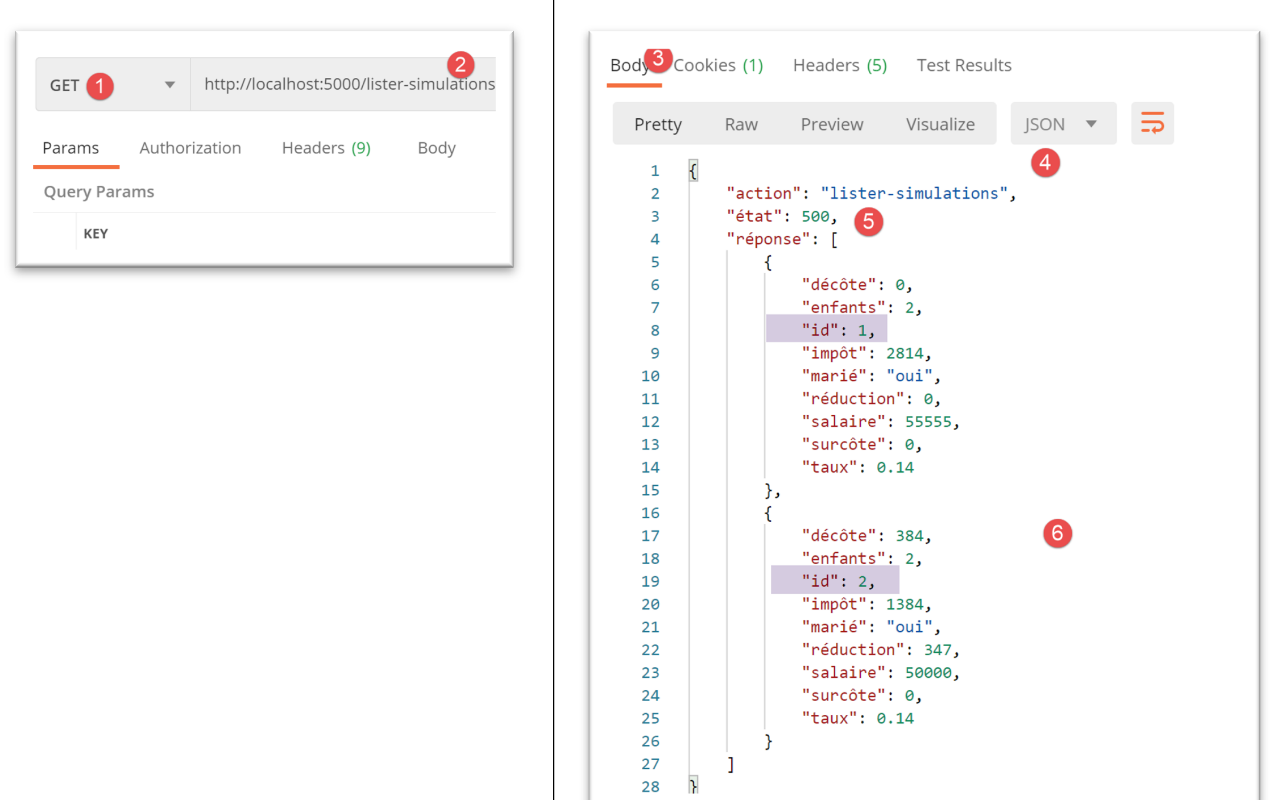The image size is (1277, 800).
Task: Switch to Raw response view
Action: (741, 124)
